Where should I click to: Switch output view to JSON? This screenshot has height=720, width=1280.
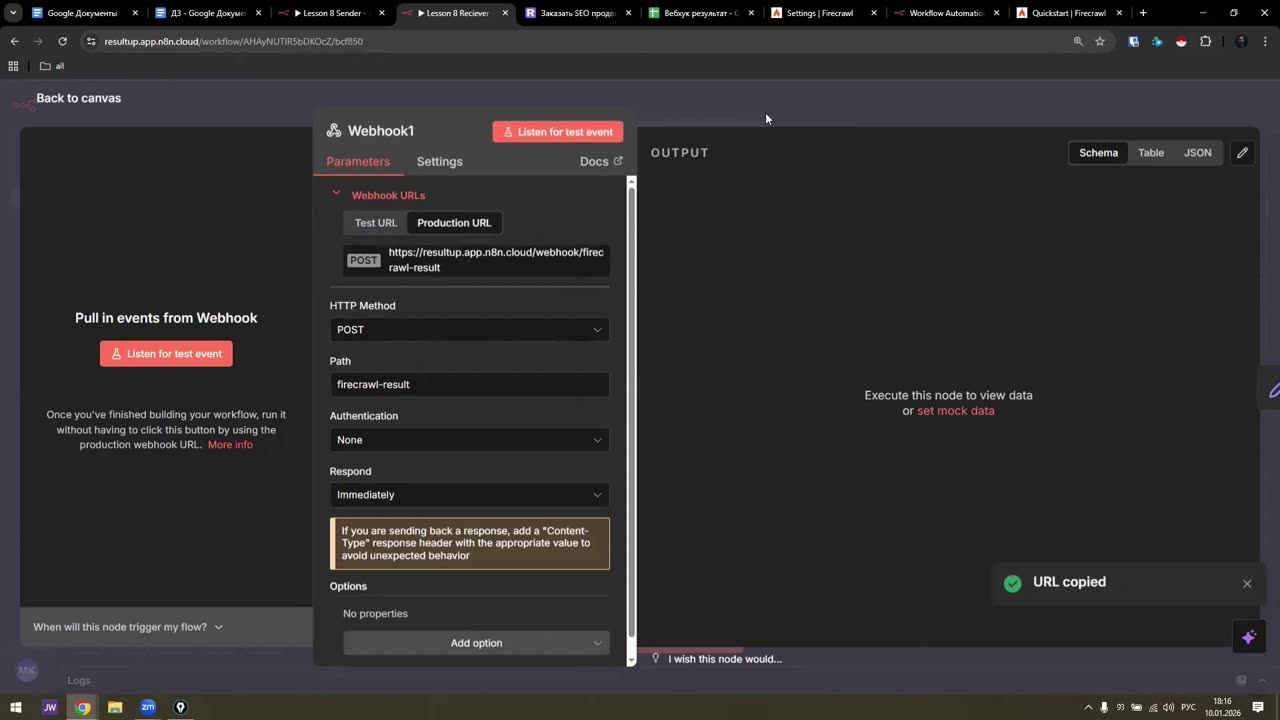pyautogui.click(x=1198, y=153)
